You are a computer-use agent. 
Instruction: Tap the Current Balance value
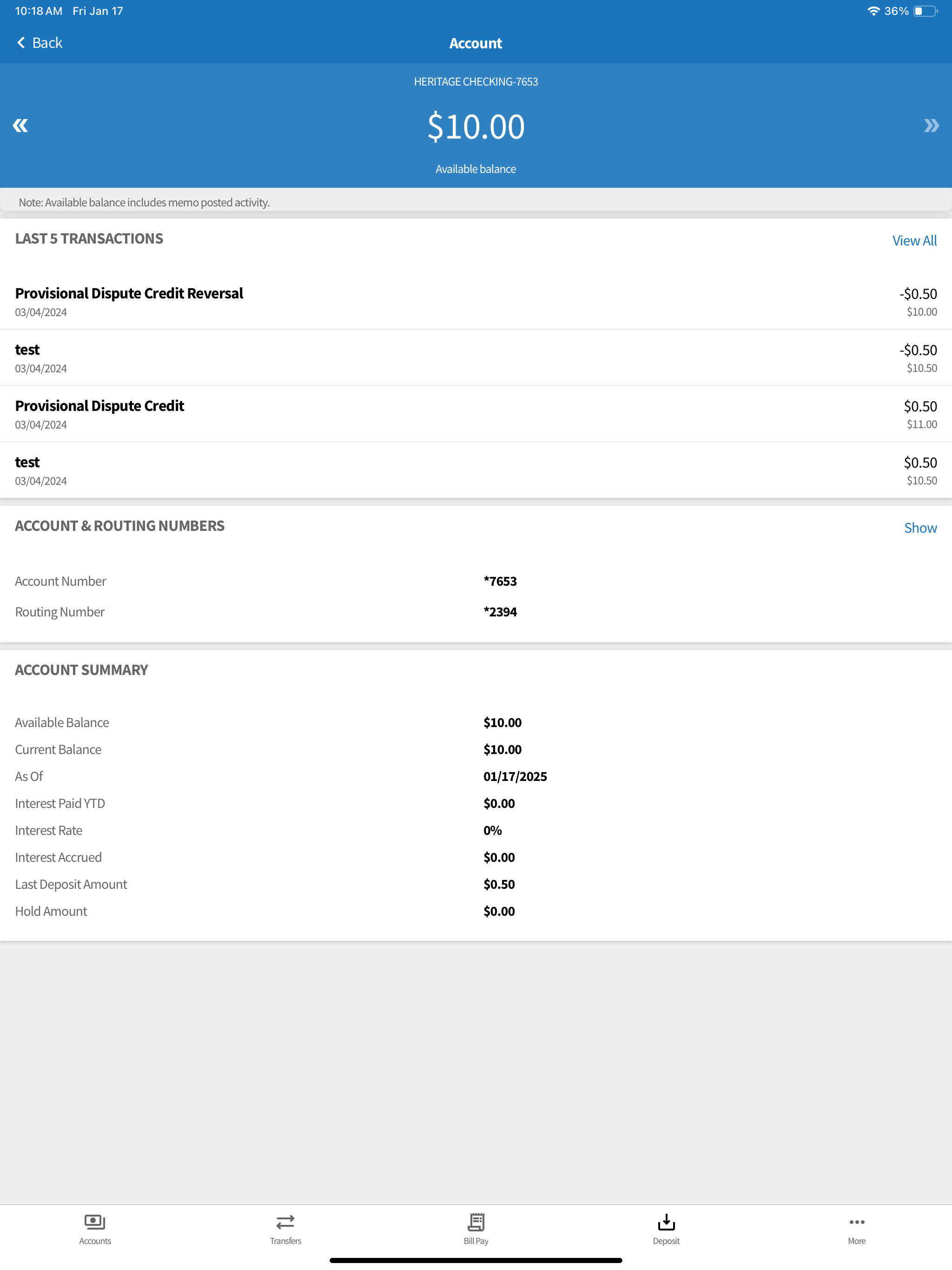tap(502, 749)
